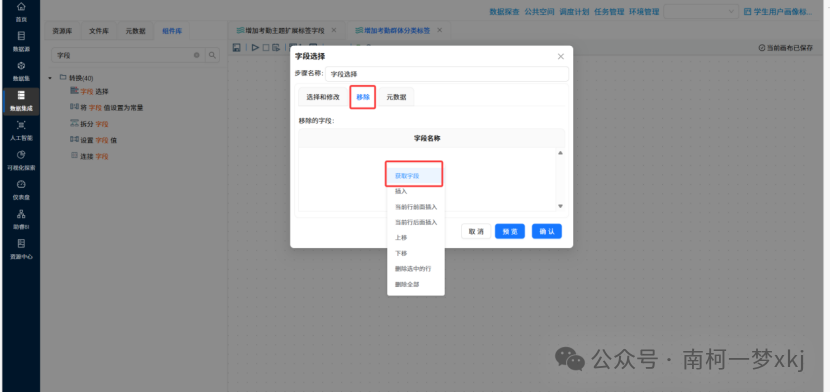Click the run (play) icon in canvas toolbar
This screenshot has width=830, height=392.
click(255, 48)
